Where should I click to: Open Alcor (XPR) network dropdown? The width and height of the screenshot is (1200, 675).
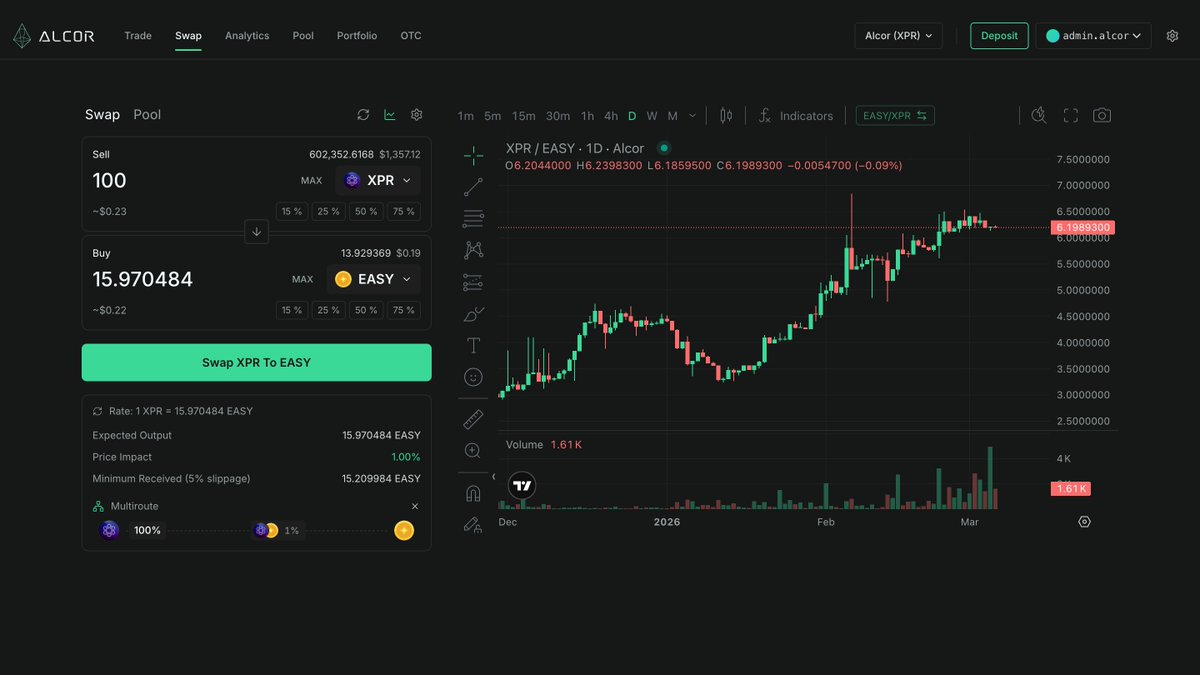[x=899, y=36]
